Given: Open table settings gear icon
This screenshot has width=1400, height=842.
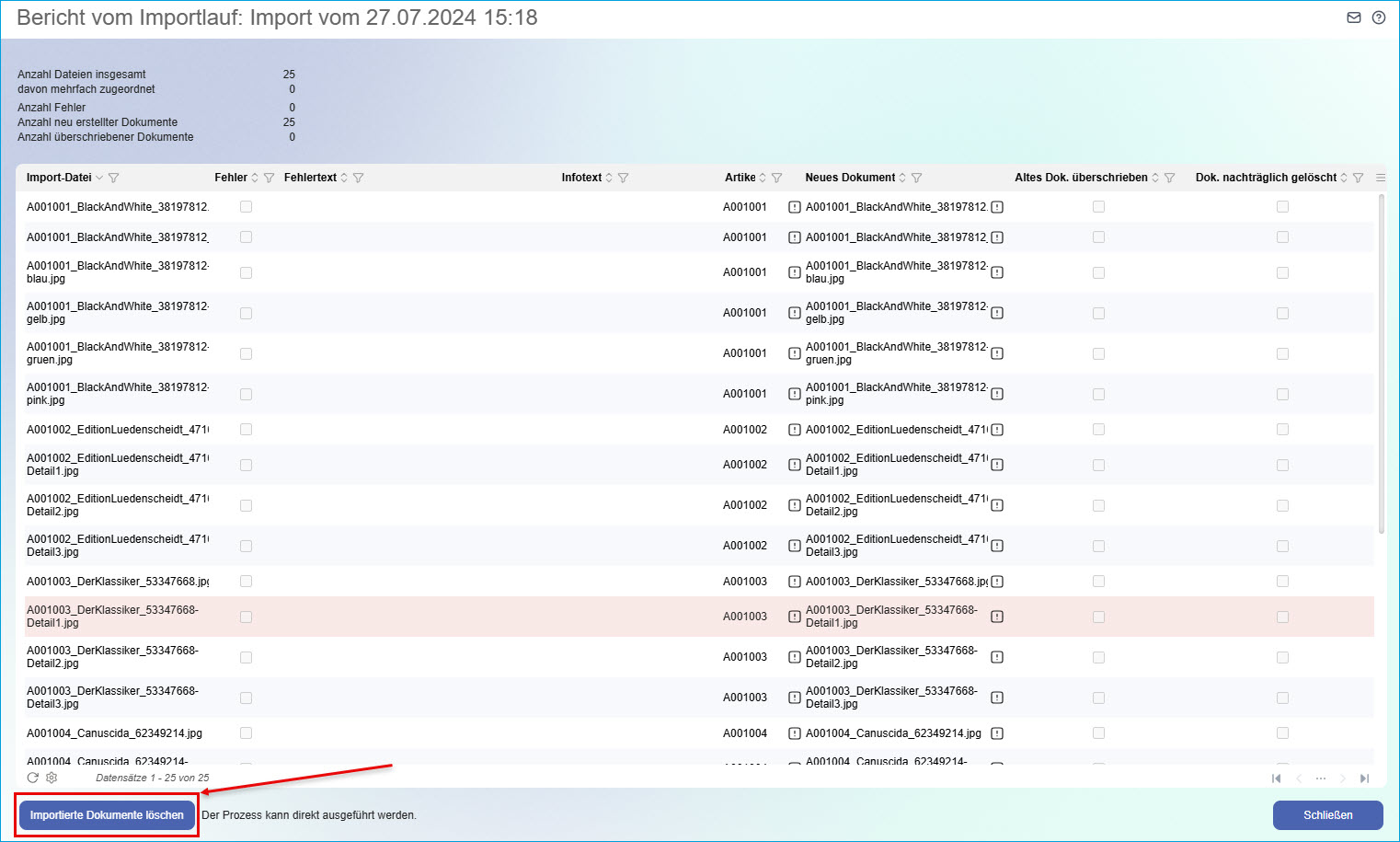Looking at the screenshot, I should (x=52, y=778).
